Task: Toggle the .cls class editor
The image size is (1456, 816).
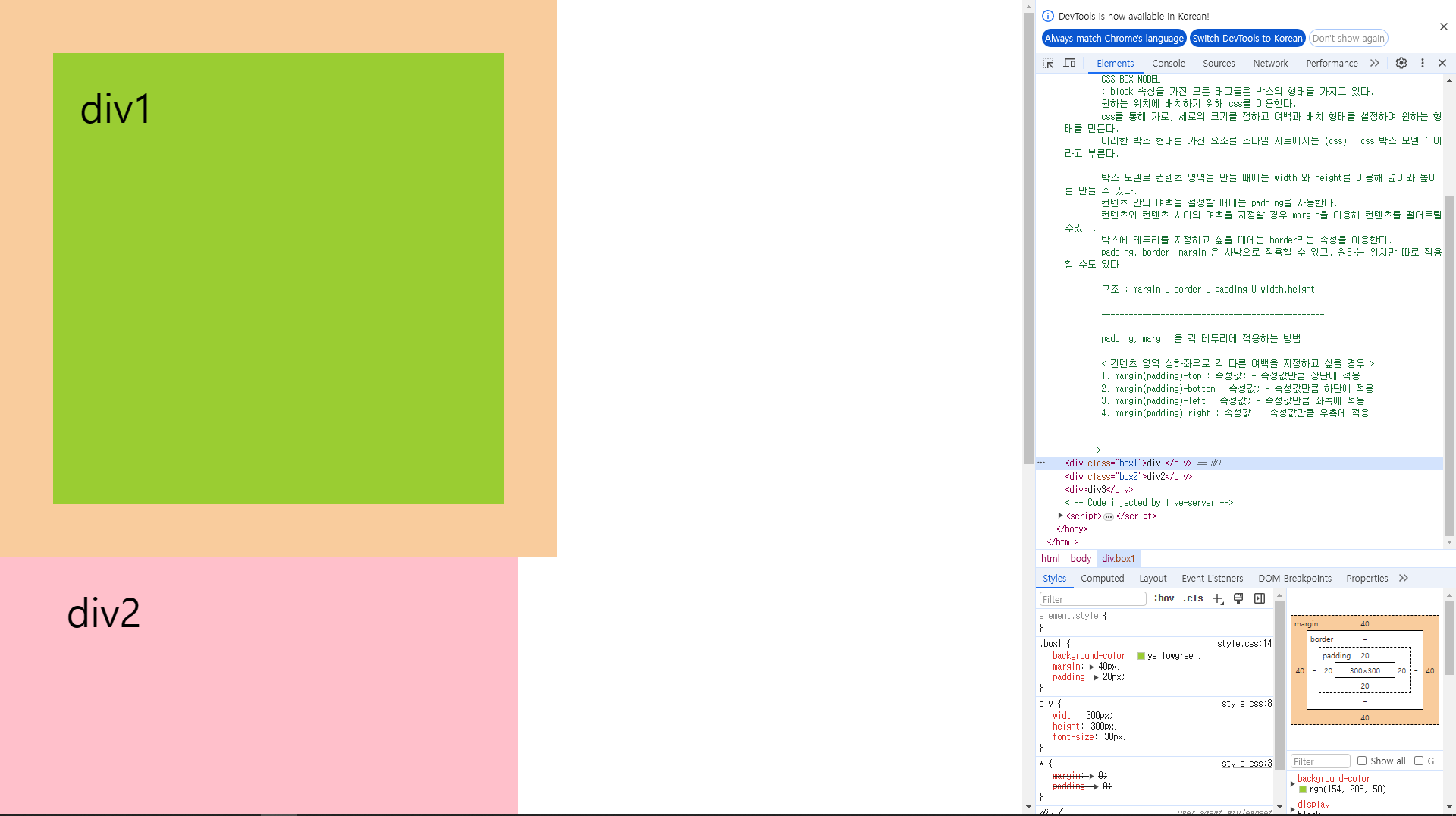Action: 1193,598
